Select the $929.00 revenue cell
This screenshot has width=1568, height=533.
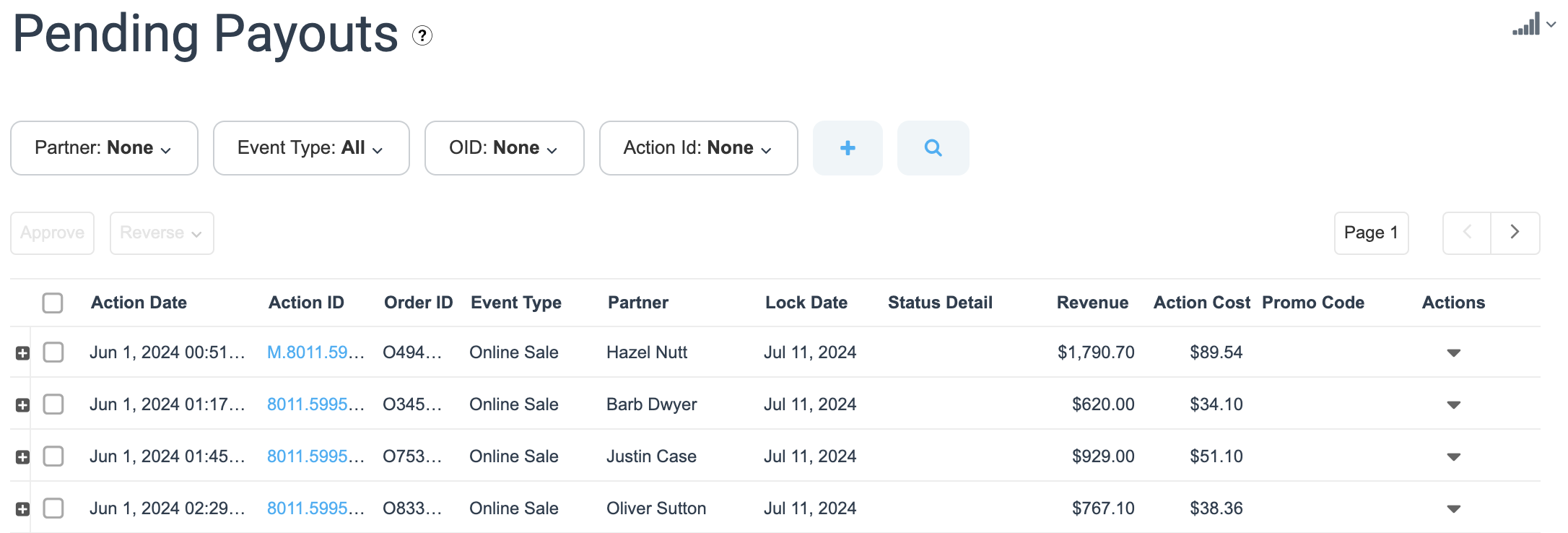pos(1103,456)
